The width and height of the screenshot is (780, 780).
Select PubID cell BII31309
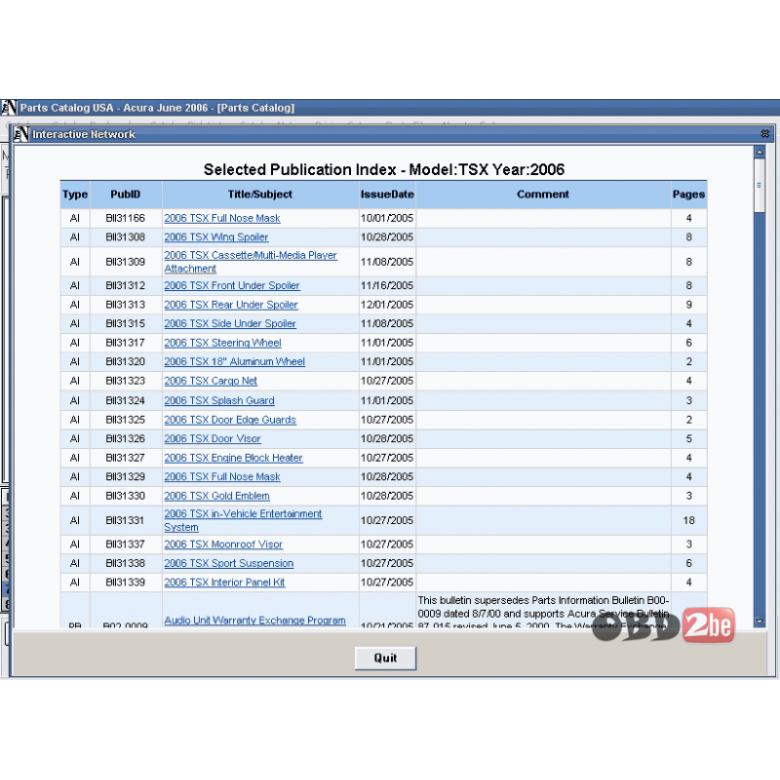(x=125, y=262)
